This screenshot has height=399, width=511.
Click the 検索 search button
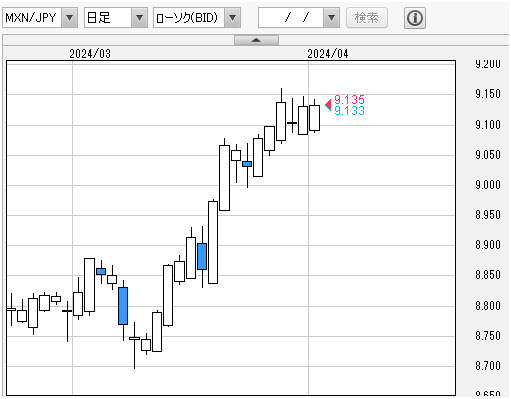pos(367,18)
